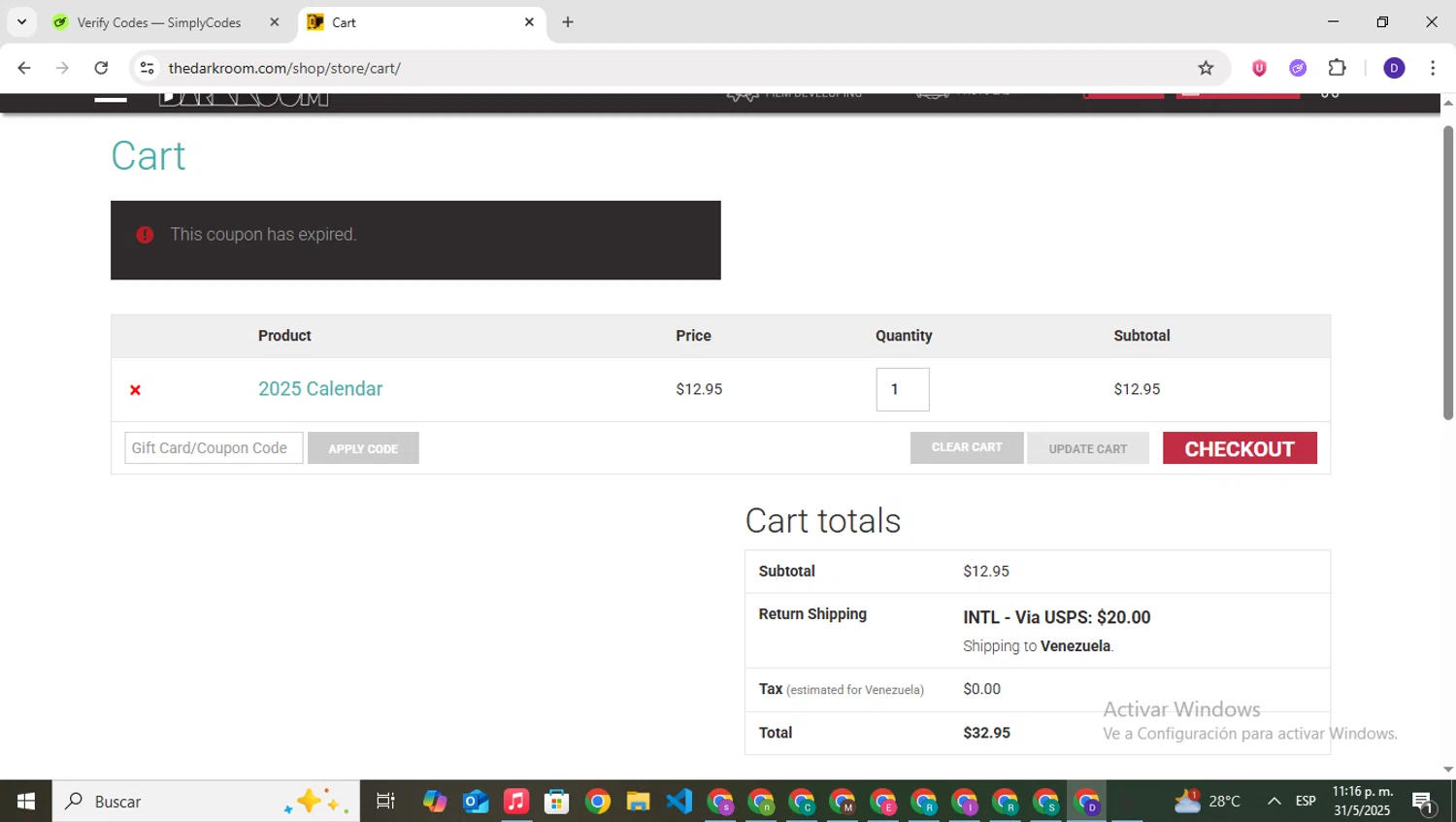This screenshot has width=1456, height=822.
Task: Open Outlook from the taskbar
Action: 476,802
